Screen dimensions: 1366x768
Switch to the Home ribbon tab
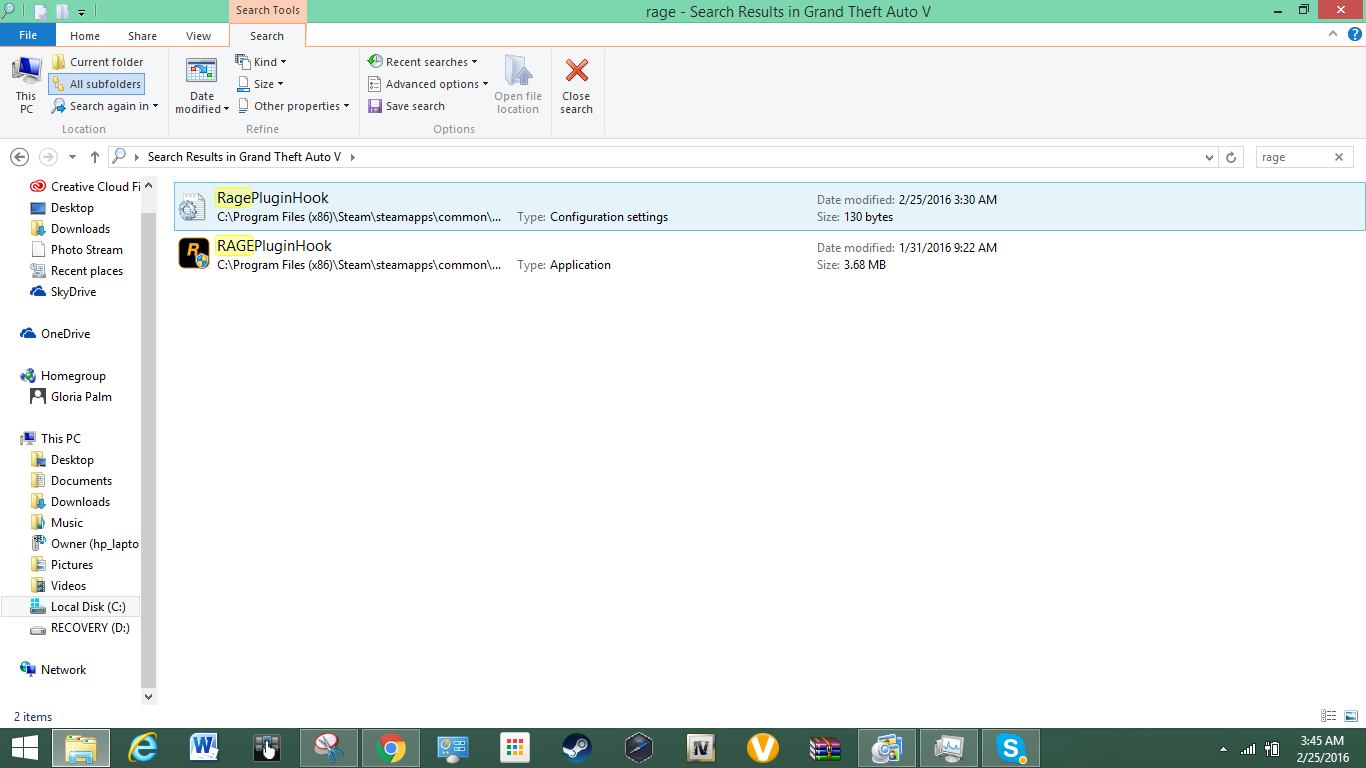click(85, 36)
